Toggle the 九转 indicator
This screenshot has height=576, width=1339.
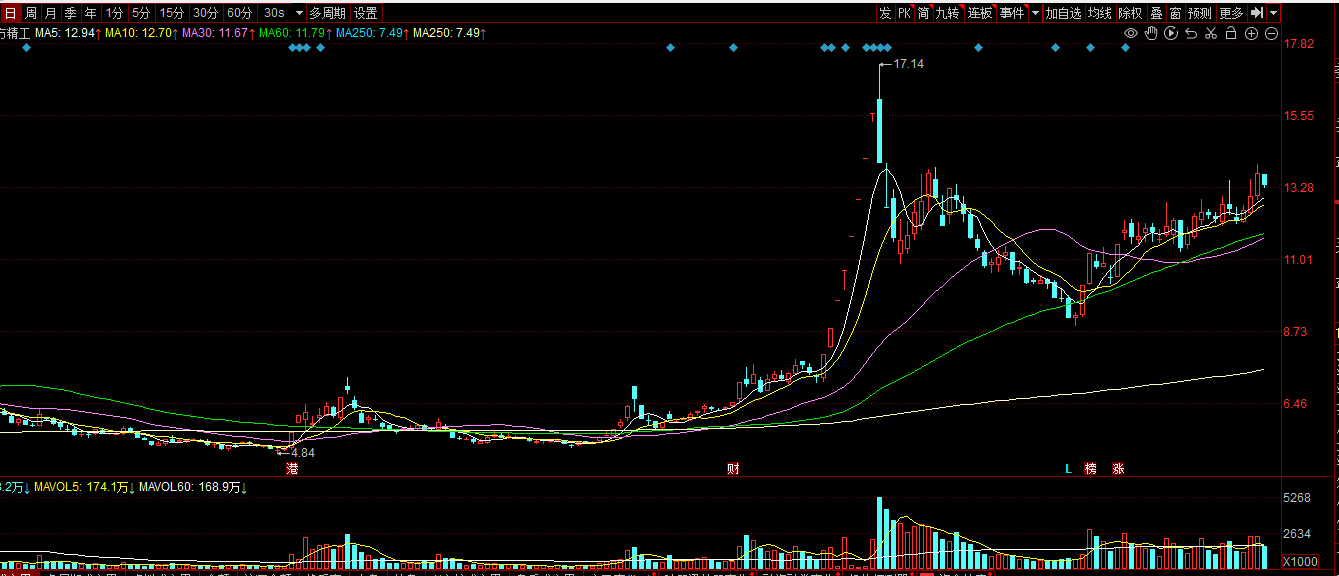[948, 13]
